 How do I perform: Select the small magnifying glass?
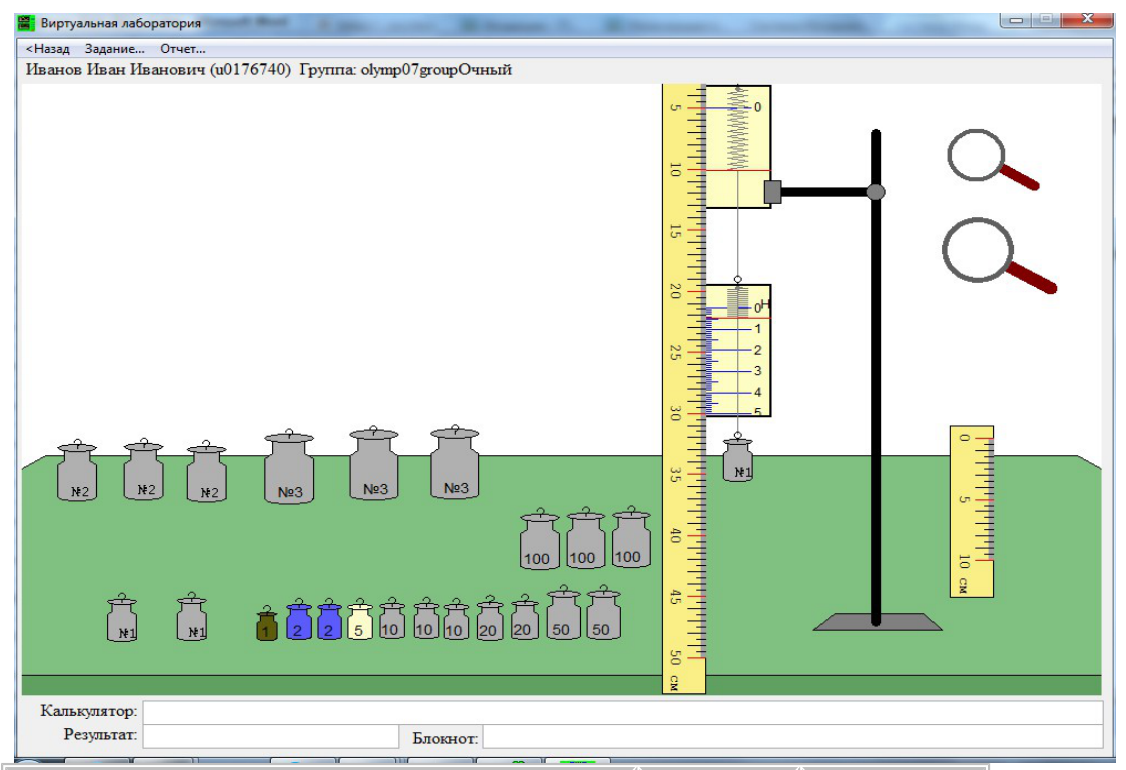(992, 160)
